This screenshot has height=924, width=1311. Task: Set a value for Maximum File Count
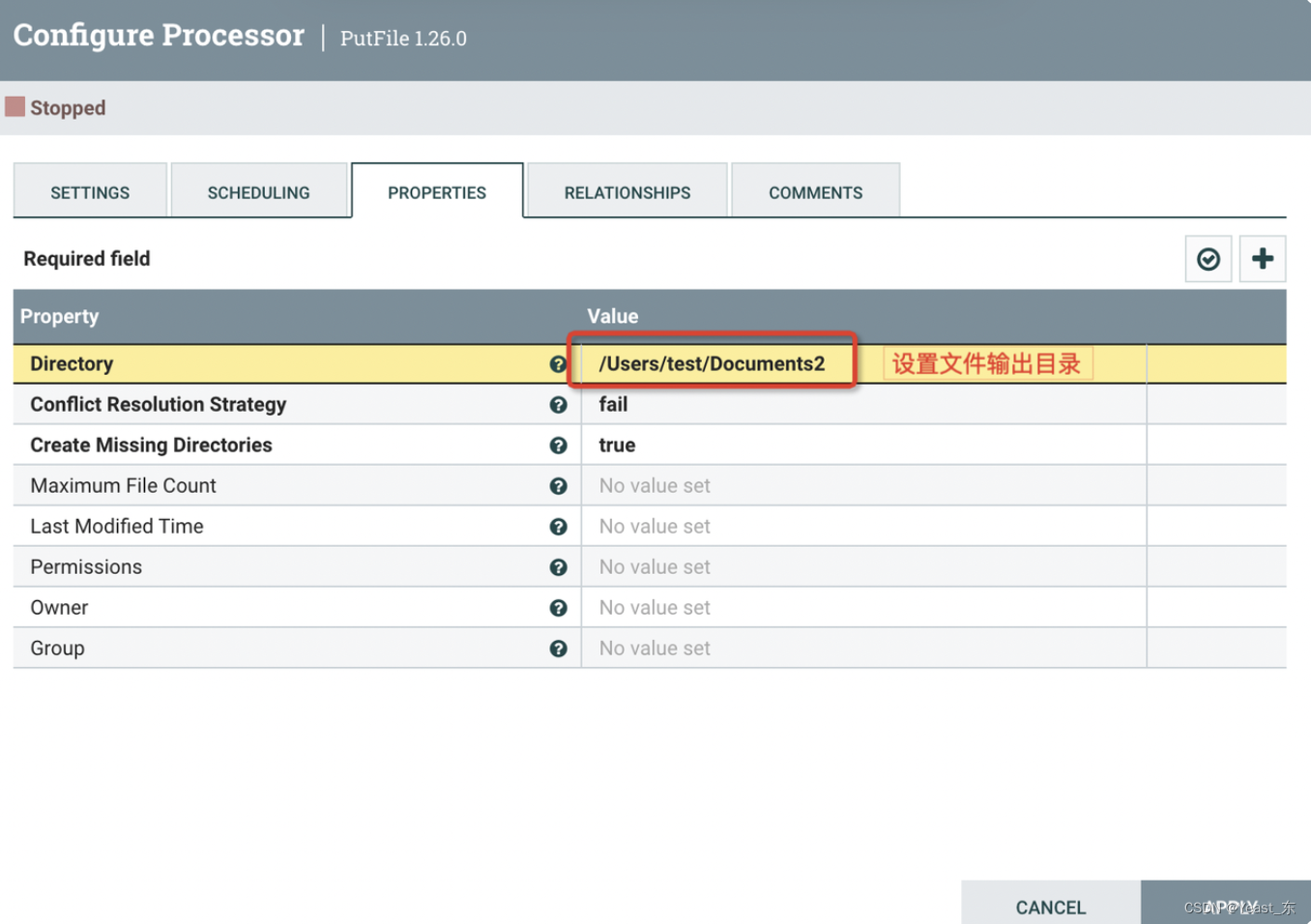pyautogui.click(x=655, y=486)
